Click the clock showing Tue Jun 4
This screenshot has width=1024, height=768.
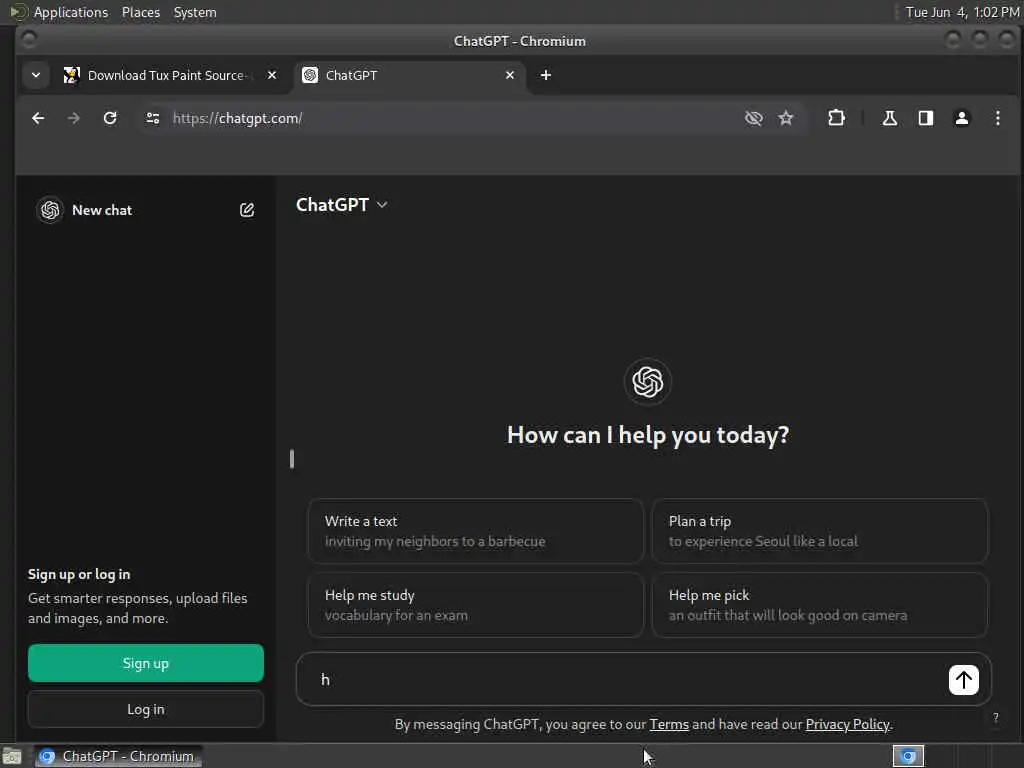(962, 12)
